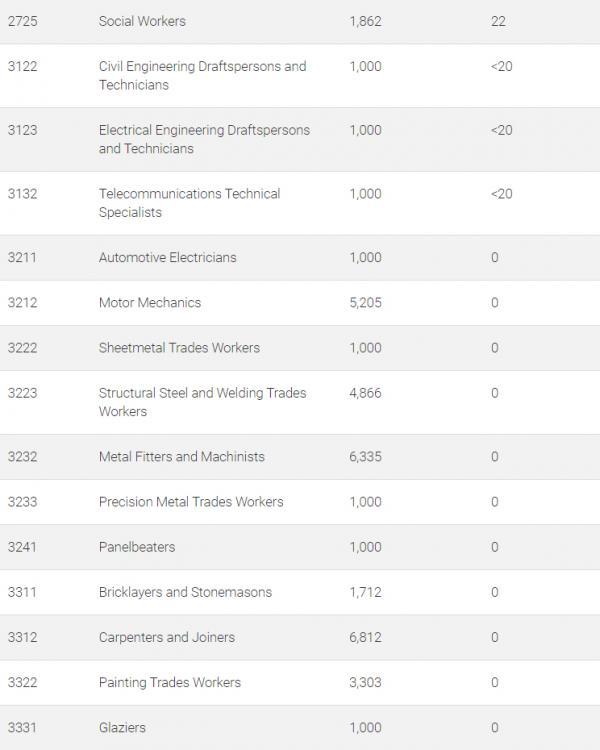The height and width of the screenshot is (750, 600).
Task: Click Civil Engineering Draftspersons and Technicians row
Action: coord(202,75)
